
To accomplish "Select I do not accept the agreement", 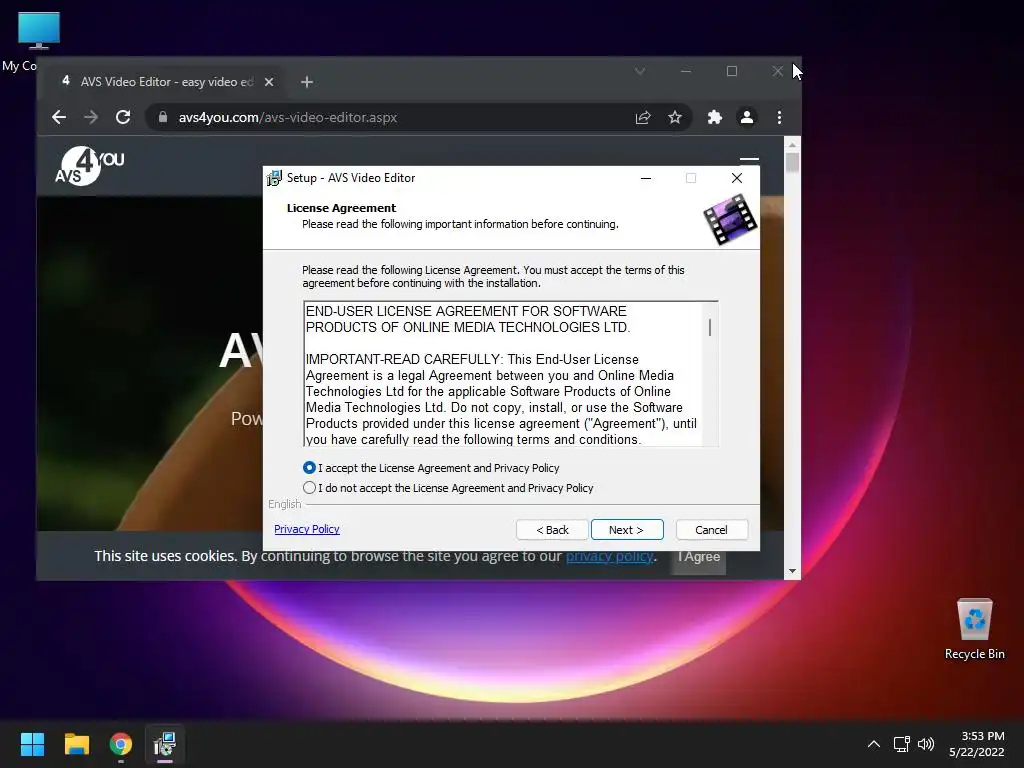I will pyautogui.click(x=448, y=488).
